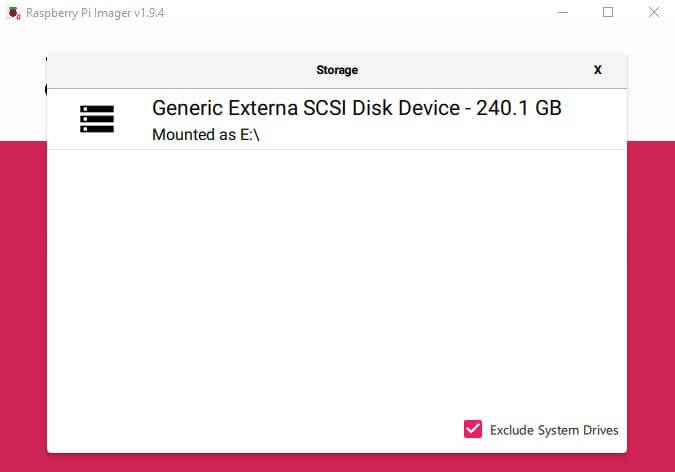675x472 pixels.
Task: Toggle the Exclude System Drives checkbox
Action: click(x=473, y=429)
